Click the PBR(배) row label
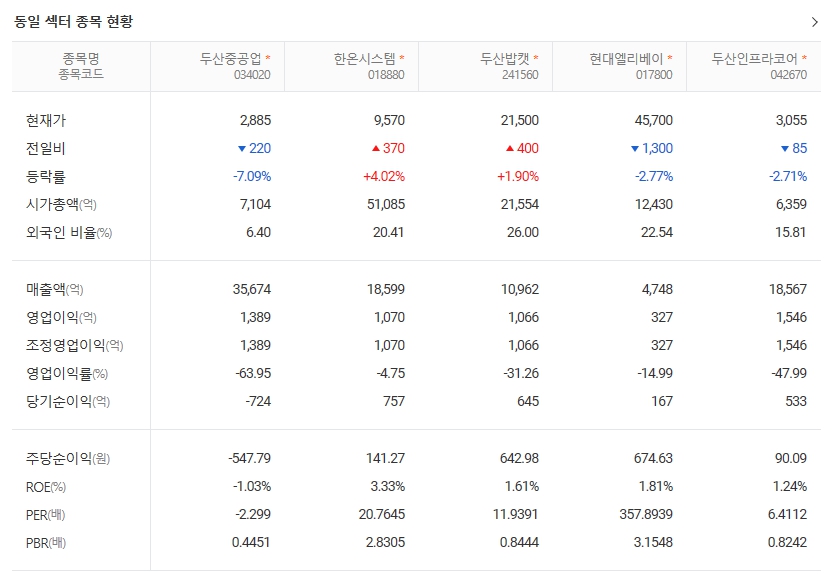The width and height of the screenshot is (836, 580). pyautogui.click(x=46, y=543)
